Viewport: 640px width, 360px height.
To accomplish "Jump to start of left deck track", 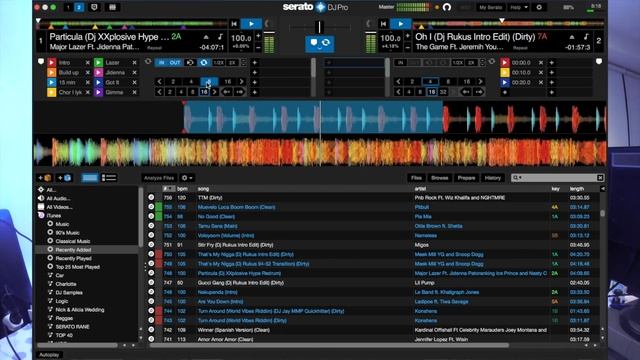I will point(234,24).
